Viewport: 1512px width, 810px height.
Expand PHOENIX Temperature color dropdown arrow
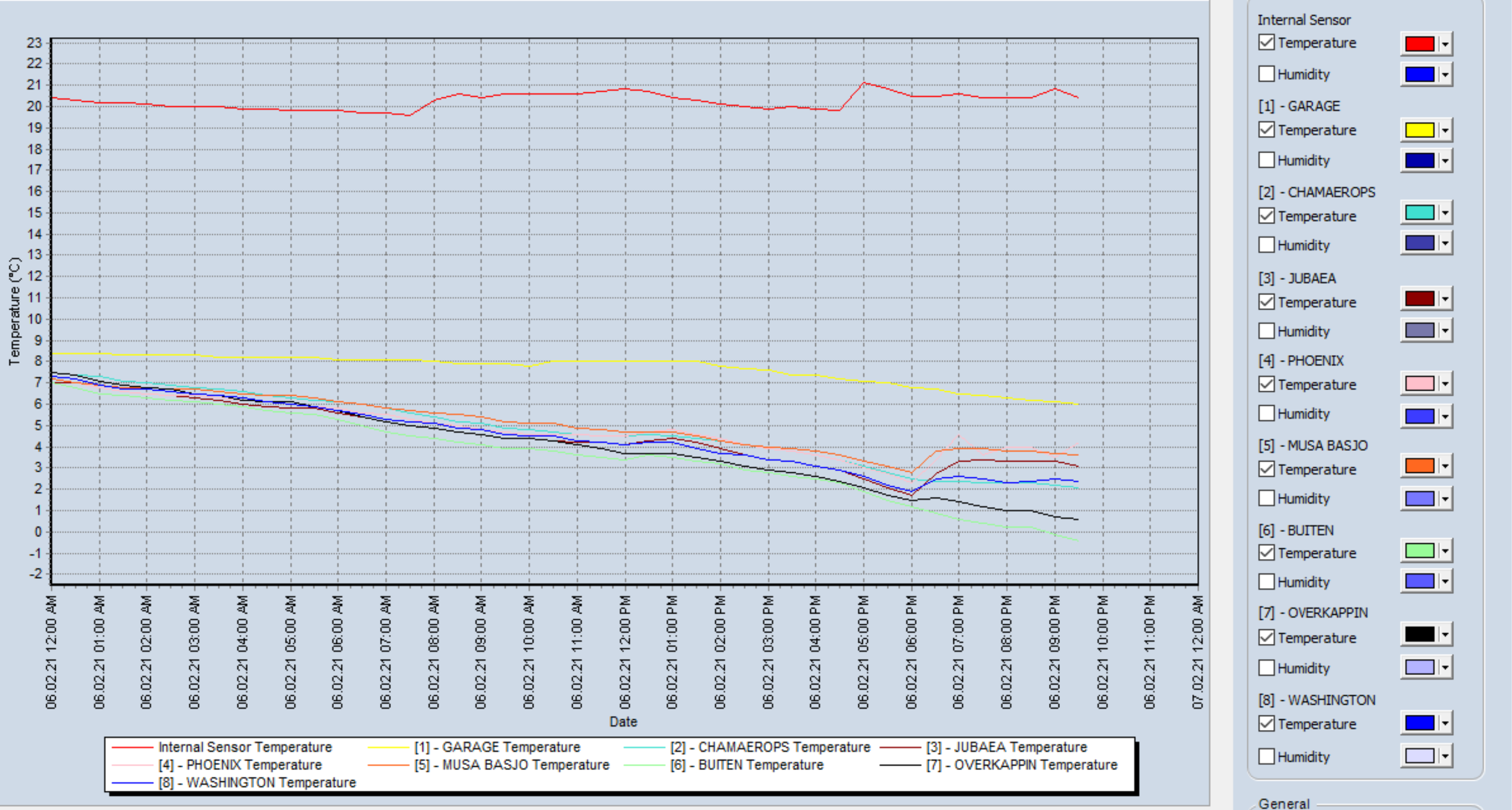1445,384
